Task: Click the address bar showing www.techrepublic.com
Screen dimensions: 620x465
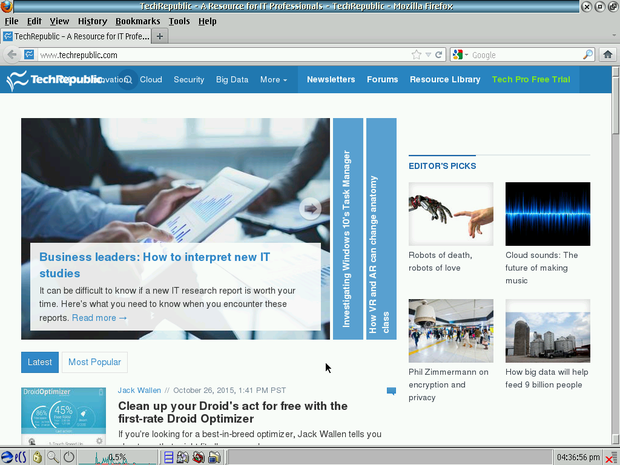Action: coord(220,55)
